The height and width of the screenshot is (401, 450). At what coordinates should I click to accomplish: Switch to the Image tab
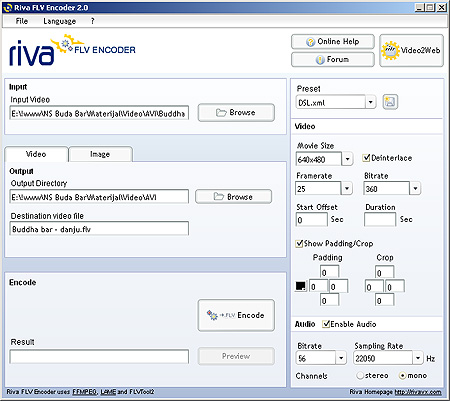100,154
